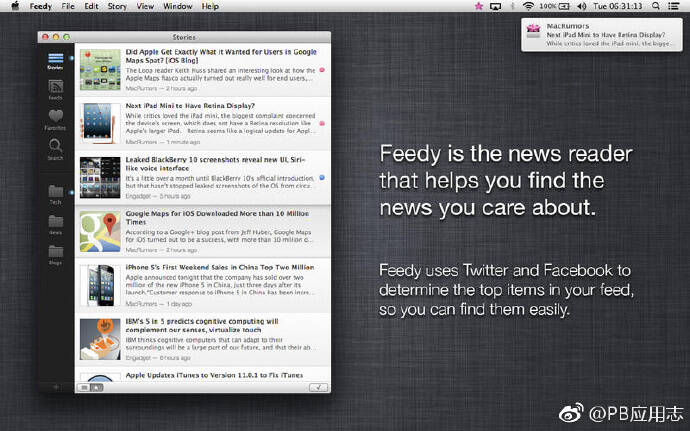The width and height of the screenshot is (690, 431).
Task: Click the pink dot on the Google Maps Spat story
Action: 322,70
